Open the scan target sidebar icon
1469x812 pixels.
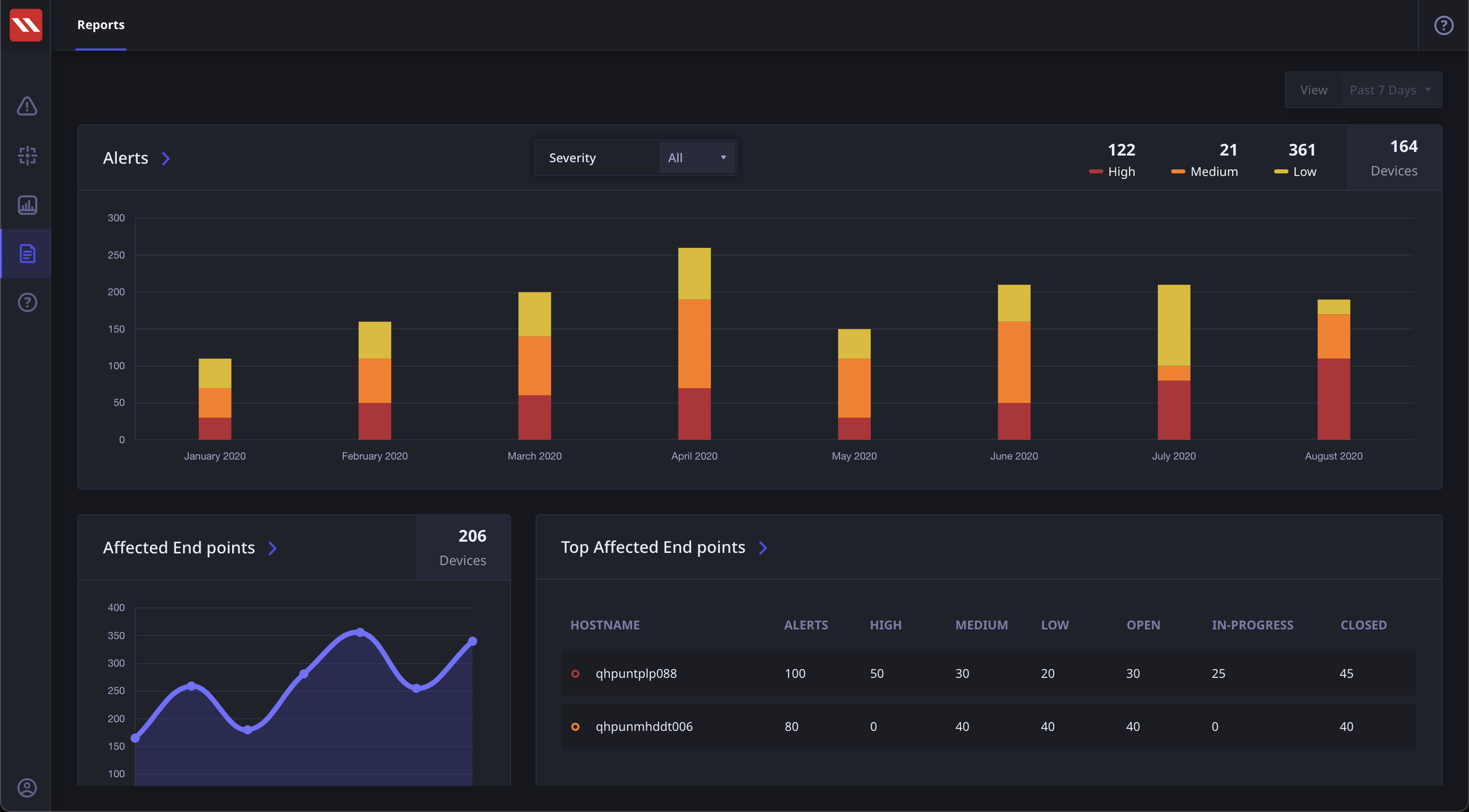[x=27, y=156]
